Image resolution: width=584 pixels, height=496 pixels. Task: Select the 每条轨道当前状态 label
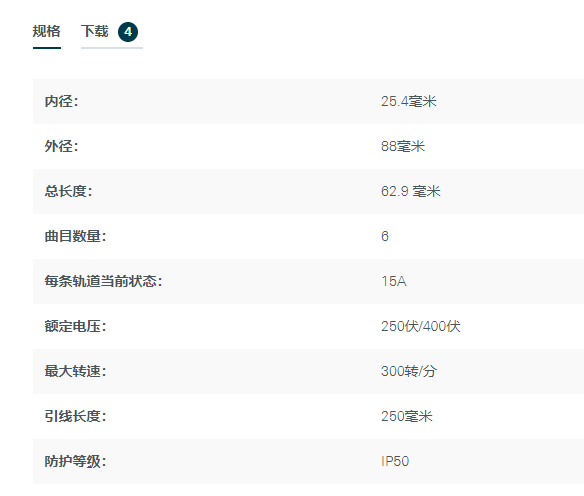(x=104, y=281)
